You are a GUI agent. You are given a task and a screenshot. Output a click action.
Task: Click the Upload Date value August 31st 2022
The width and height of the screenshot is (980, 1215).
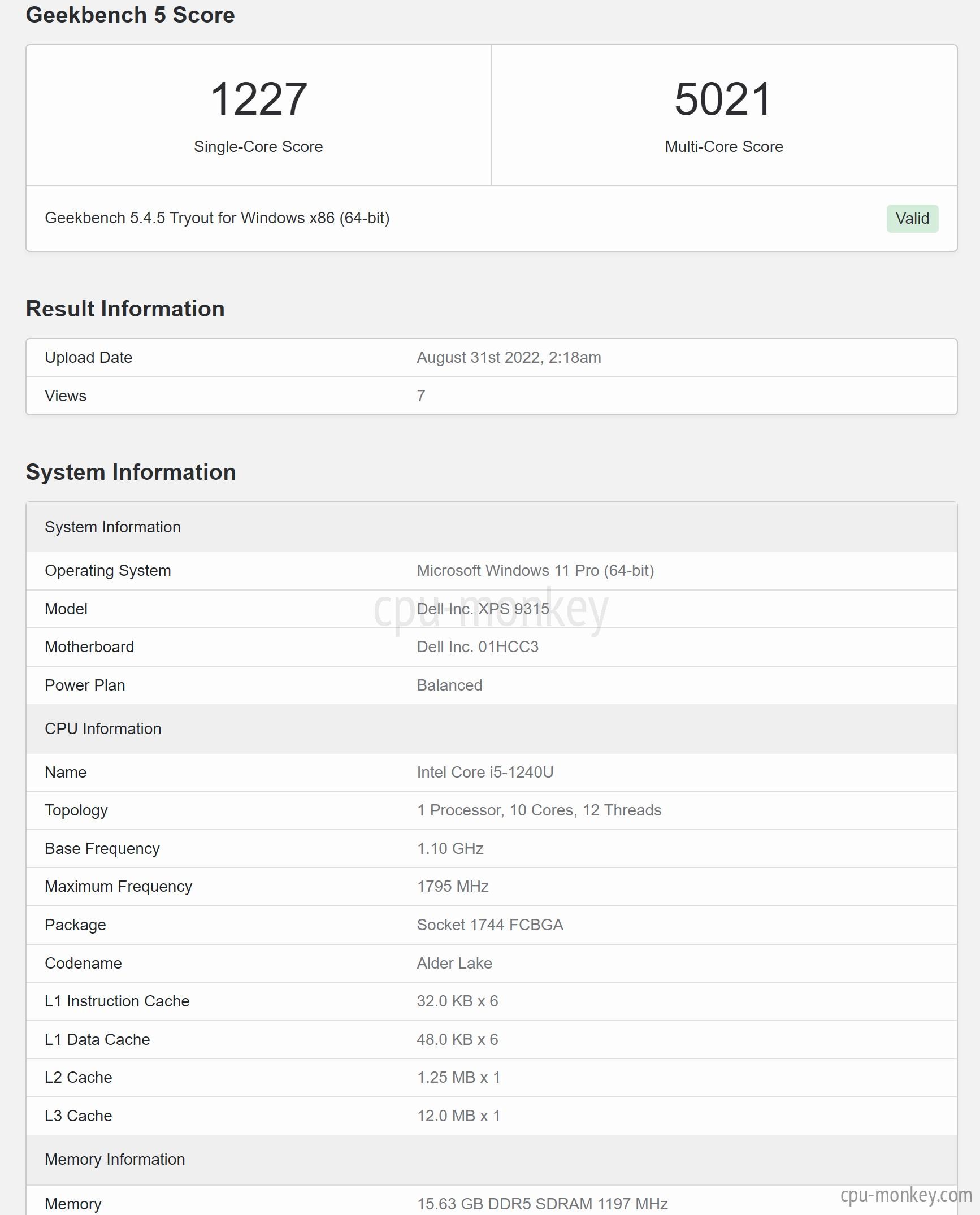[509, 358]
